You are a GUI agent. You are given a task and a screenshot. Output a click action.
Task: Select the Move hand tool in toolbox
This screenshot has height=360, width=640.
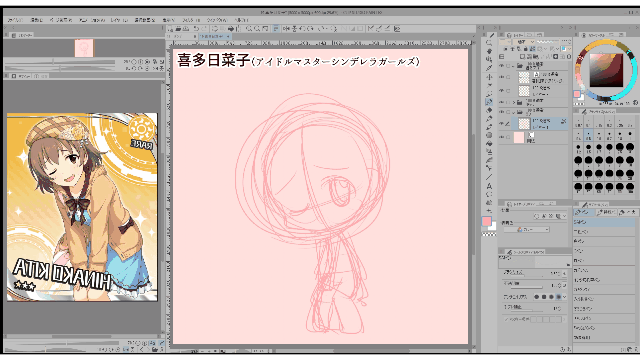coord(489,51)
